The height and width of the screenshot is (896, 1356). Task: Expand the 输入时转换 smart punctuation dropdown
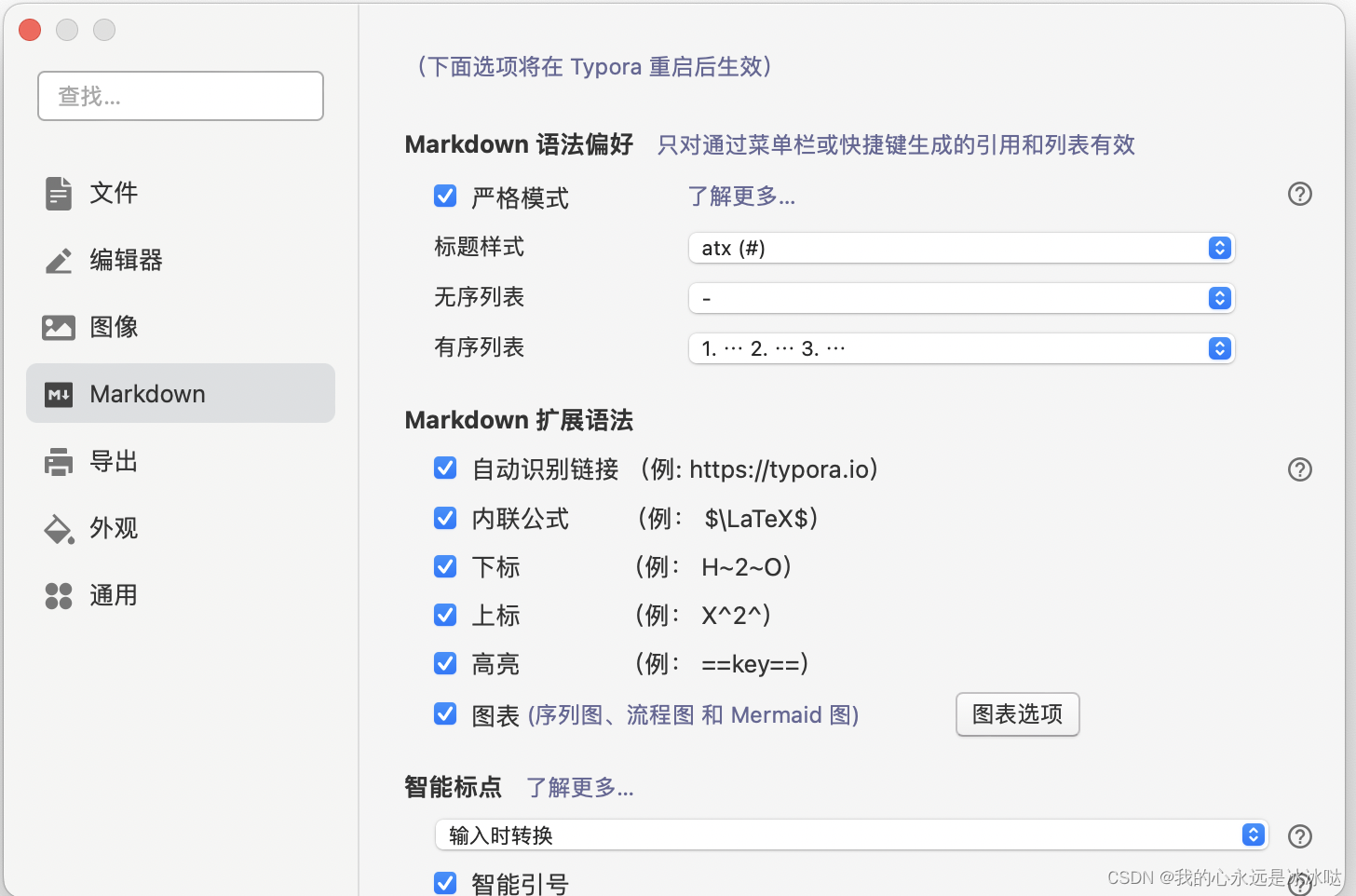851,835
